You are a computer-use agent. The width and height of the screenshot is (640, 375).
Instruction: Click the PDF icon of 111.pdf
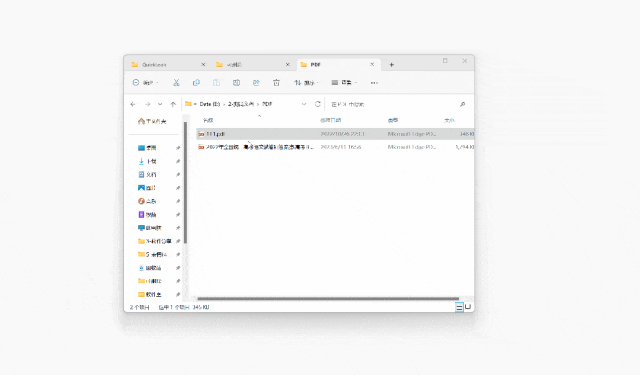[x=201, y=134]
